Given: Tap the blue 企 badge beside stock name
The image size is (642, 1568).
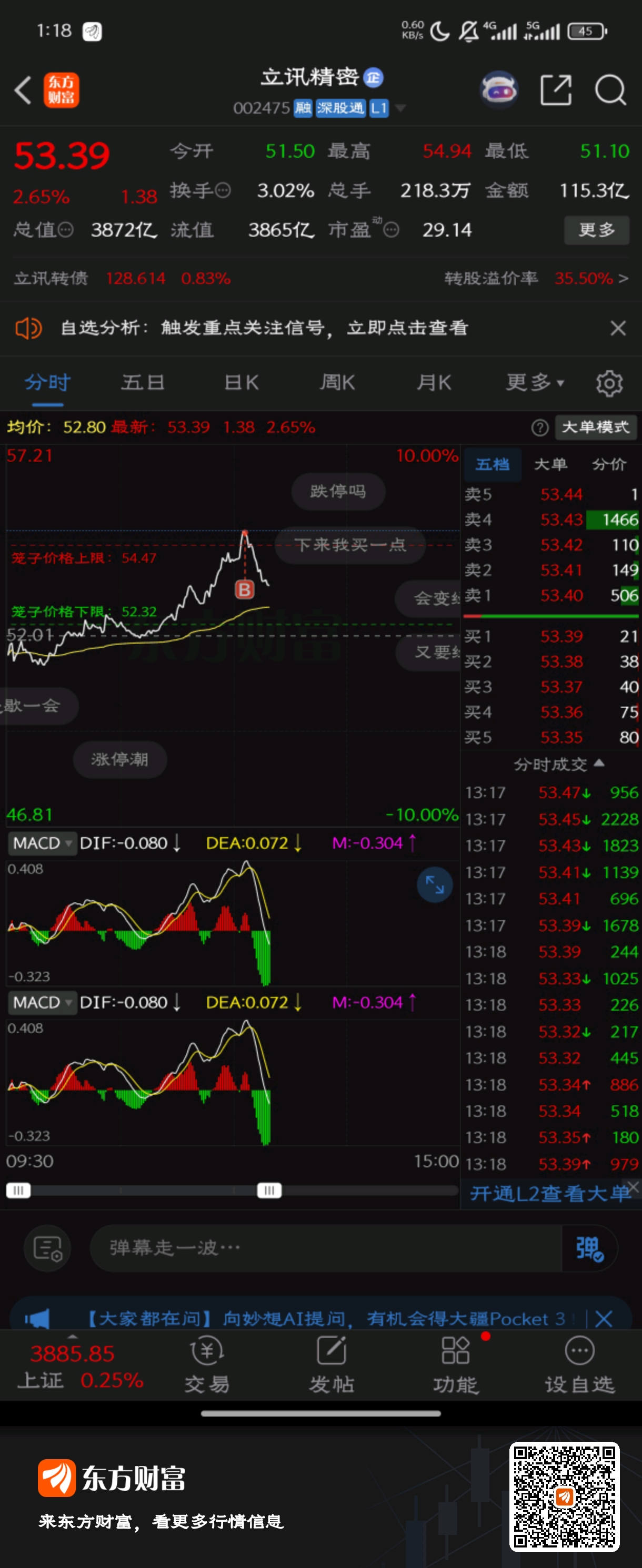Looking at the screenshot, I should click(374, 77).
